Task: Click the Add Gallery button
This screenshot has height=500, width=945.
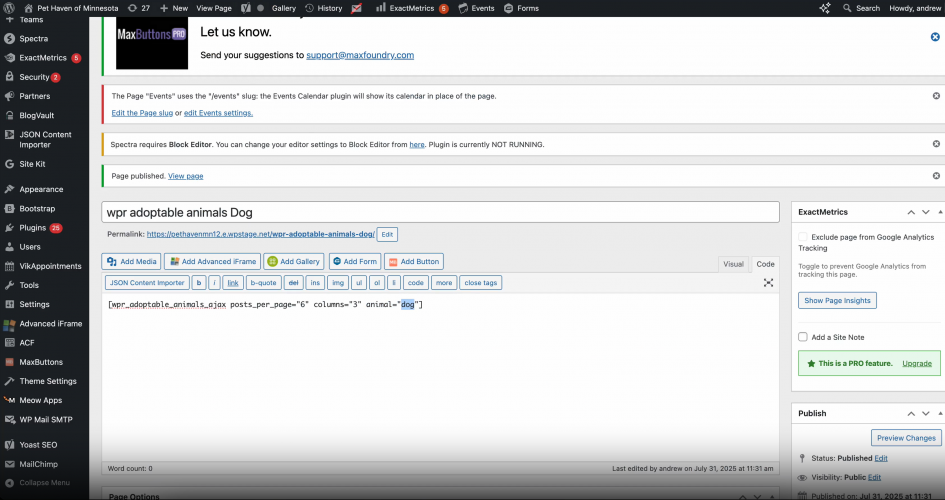Action: pos(294,261)
